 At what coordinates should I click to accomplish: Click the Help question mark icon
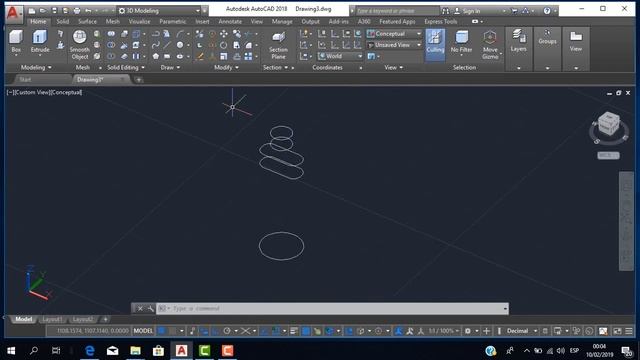pos(547,11)
